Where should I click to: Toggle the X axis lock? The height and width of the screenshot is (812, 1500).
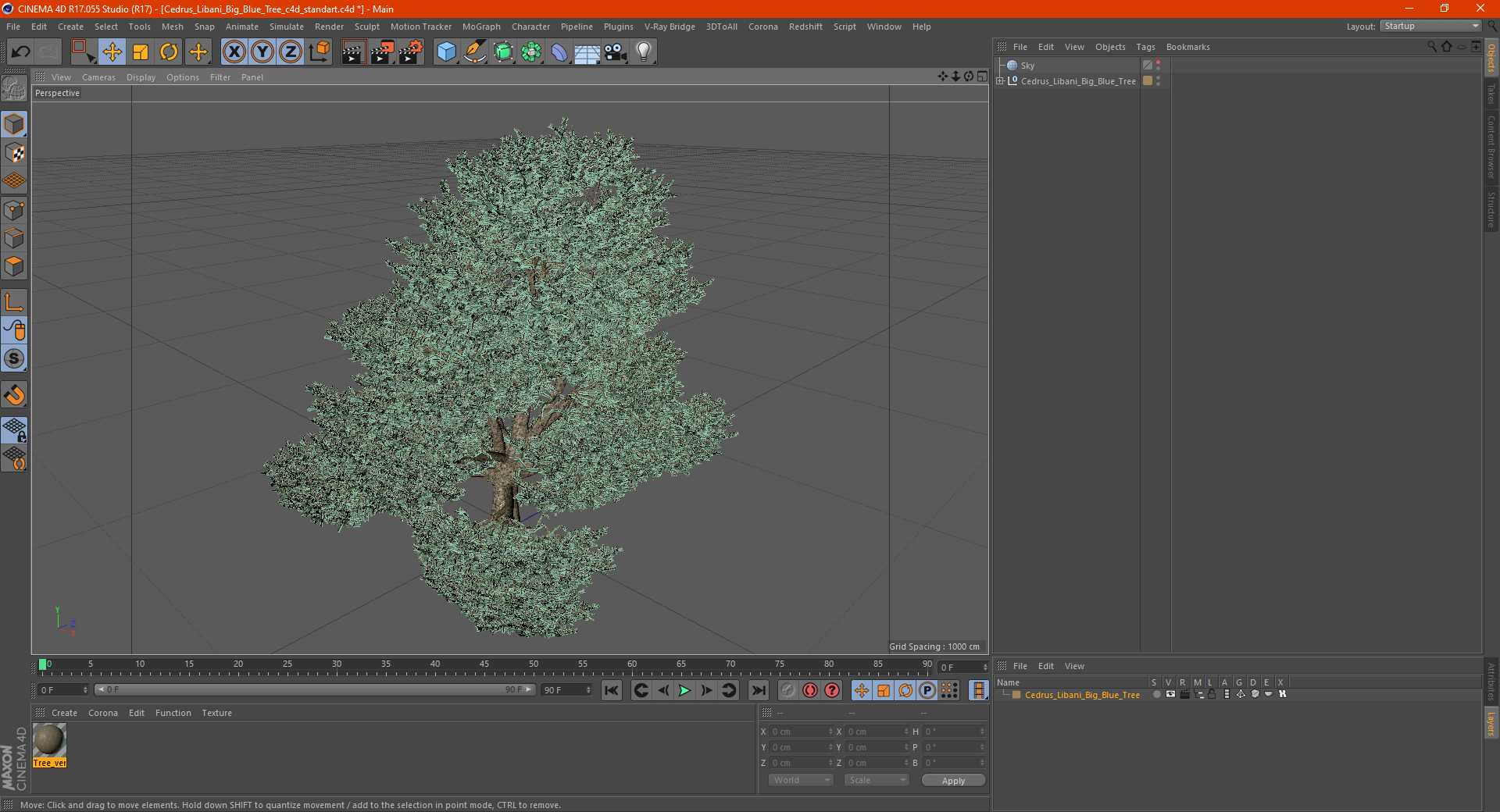tap(234, 52)
